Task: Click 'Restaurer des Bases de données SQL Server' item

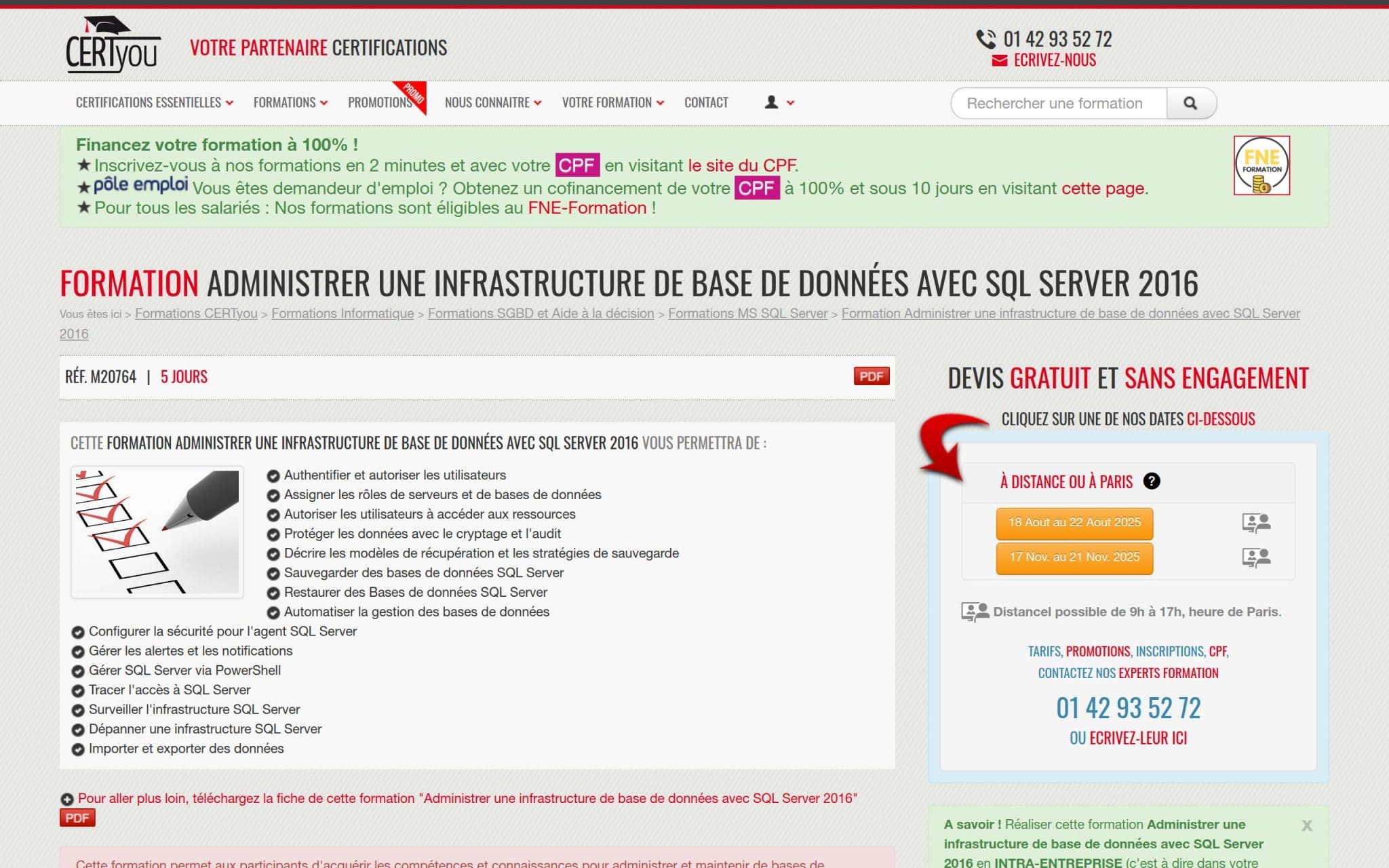Action: 416,593
